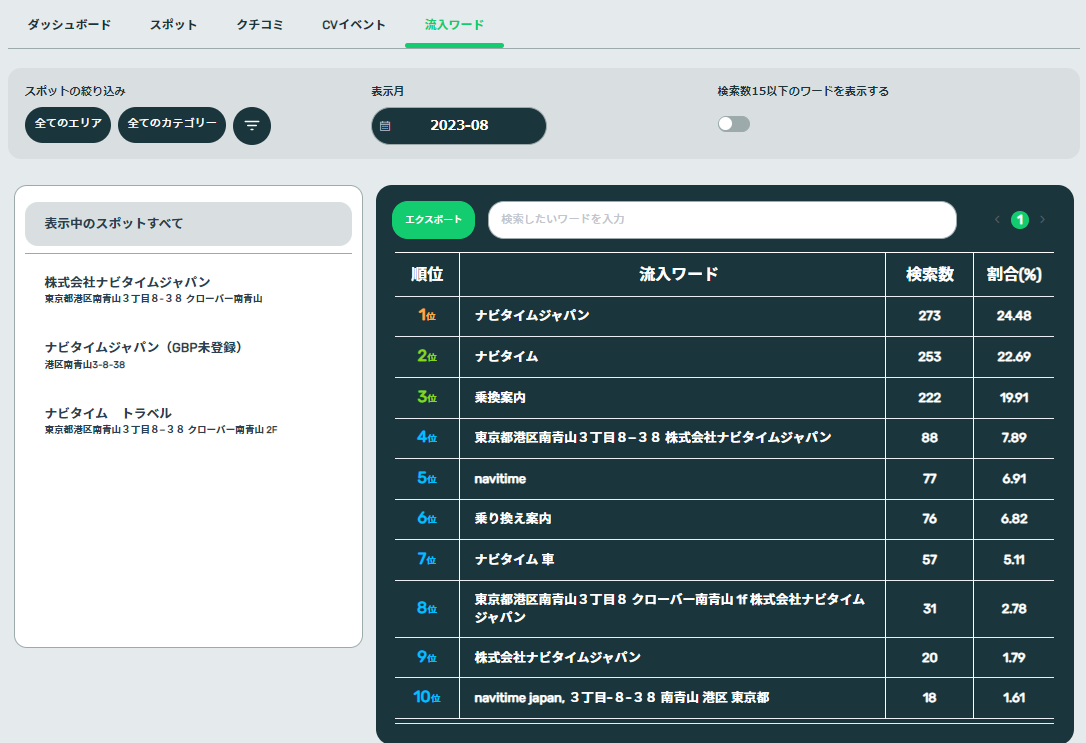Click percentage value 24.48
1086x743 pixels.
click(1014, 316)
